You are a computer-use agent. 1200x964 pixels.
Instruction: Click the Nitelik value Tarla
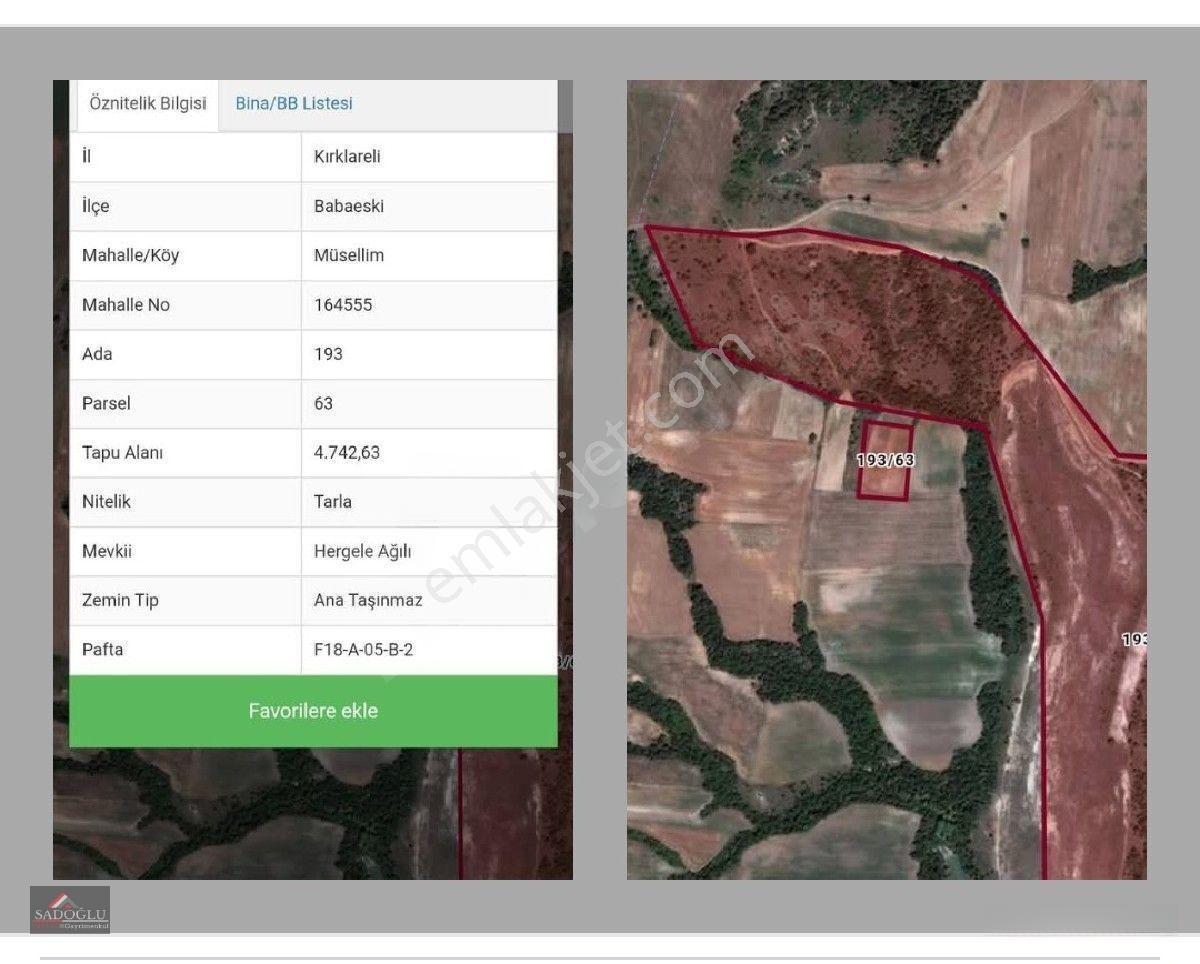coord(332,502)
